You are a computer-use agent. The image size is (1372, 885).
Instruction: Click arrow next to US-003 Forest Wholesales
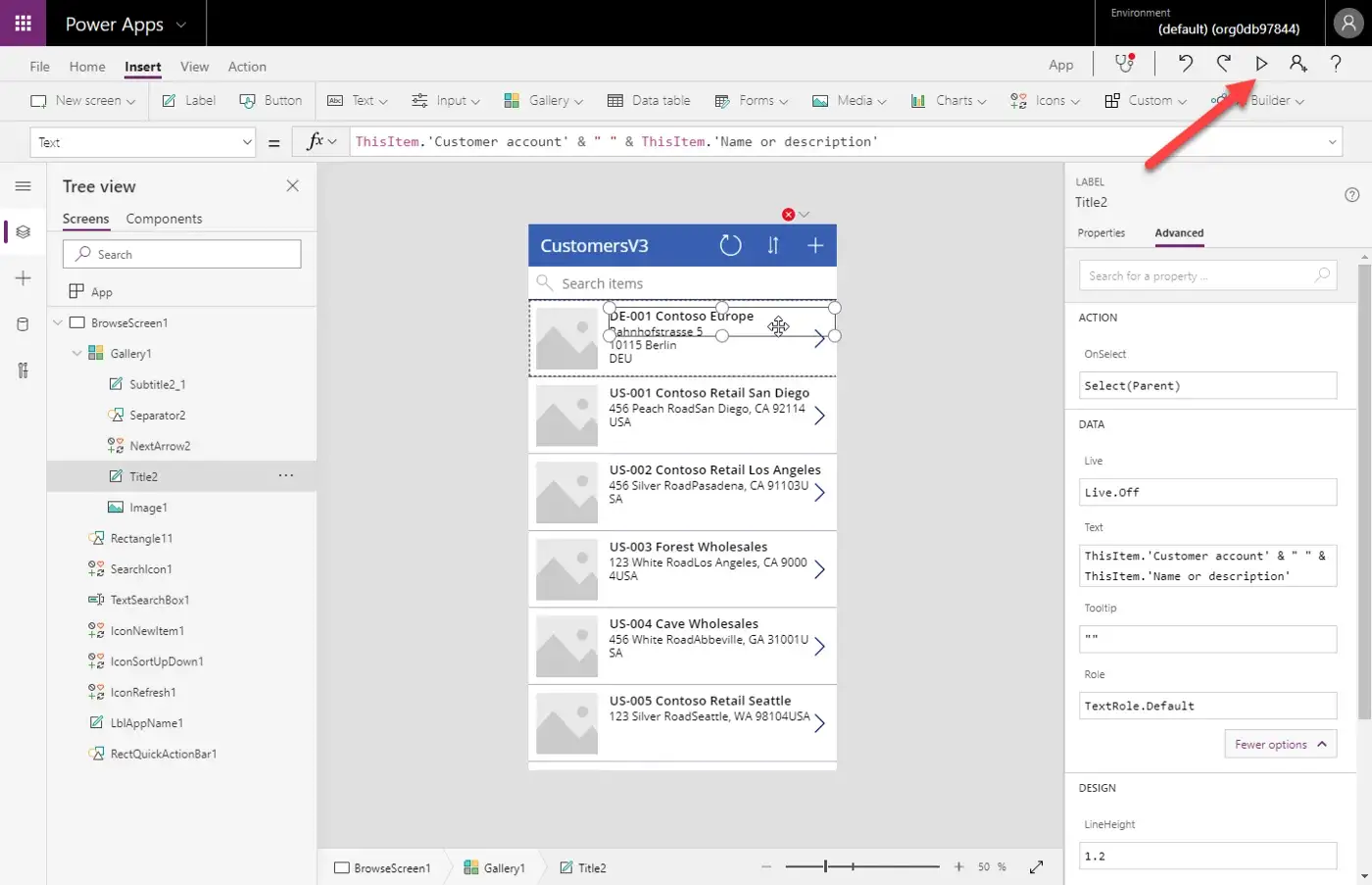819,569
